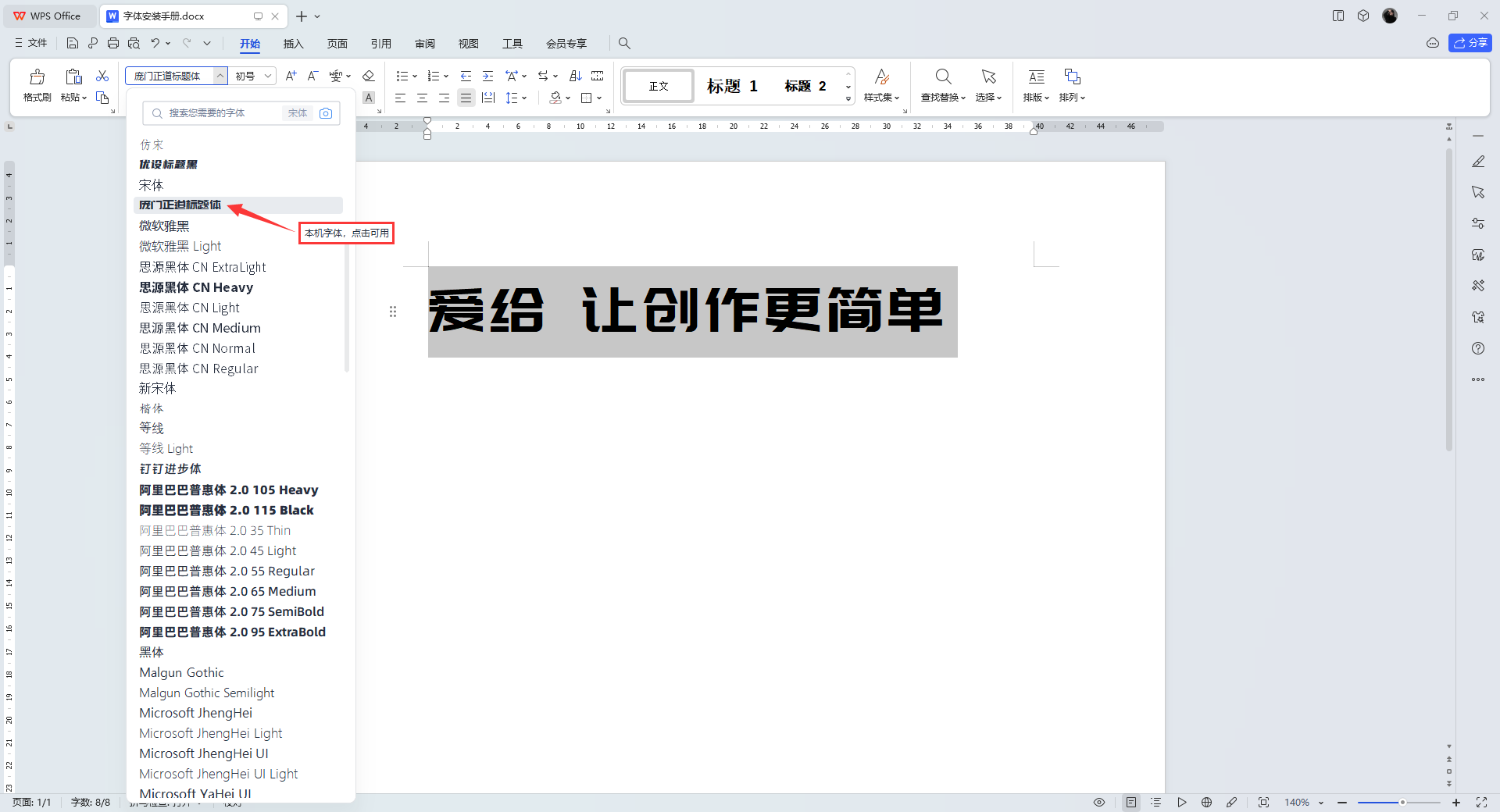Screen dimensions: 1500x812
Task: Expand the styles gallery more arrow
Action: (x=848, y=99)
